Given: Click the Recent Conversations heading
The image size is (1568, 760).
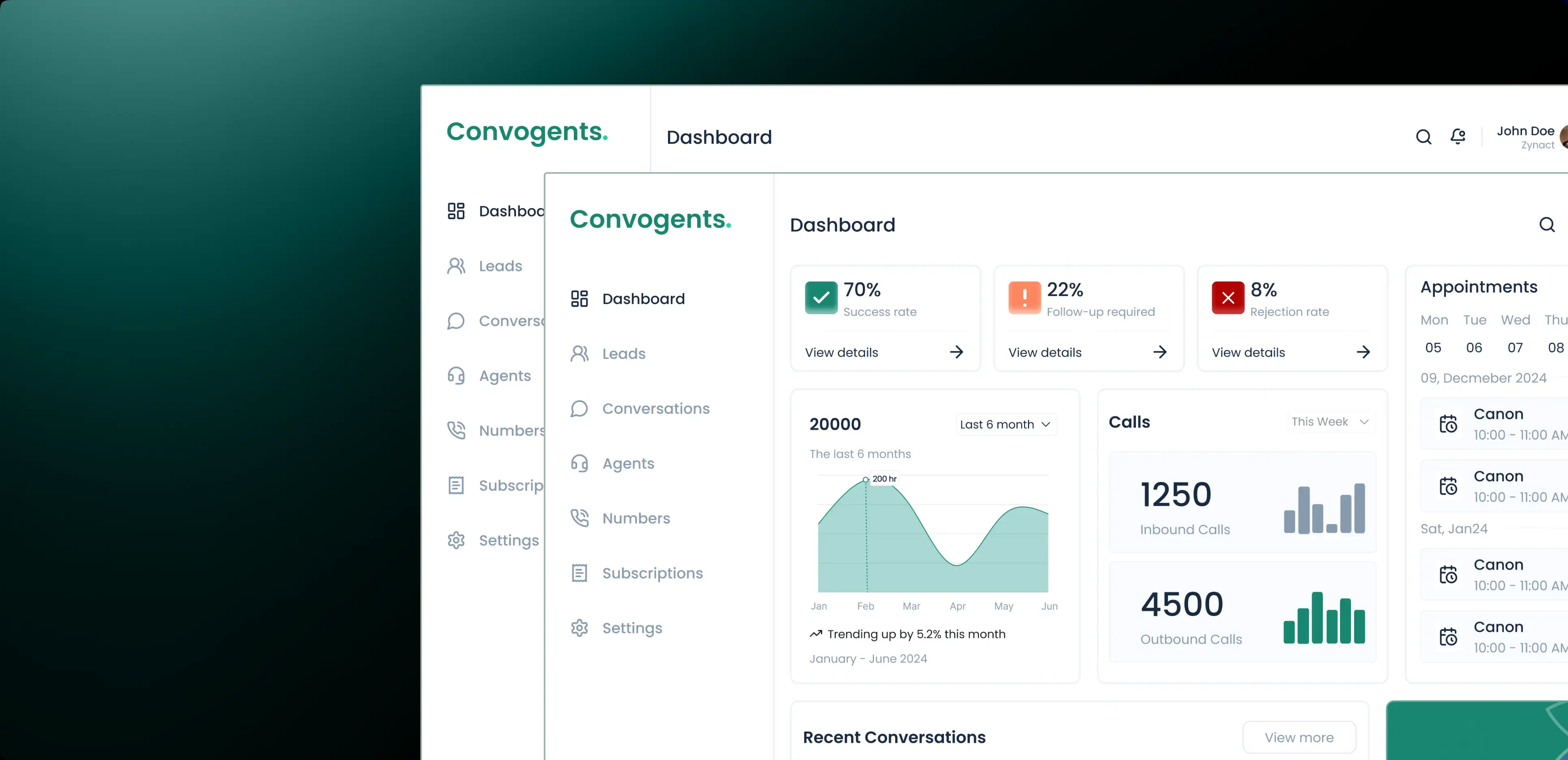Looking at the screenshot, I should (x=894, y=737).
